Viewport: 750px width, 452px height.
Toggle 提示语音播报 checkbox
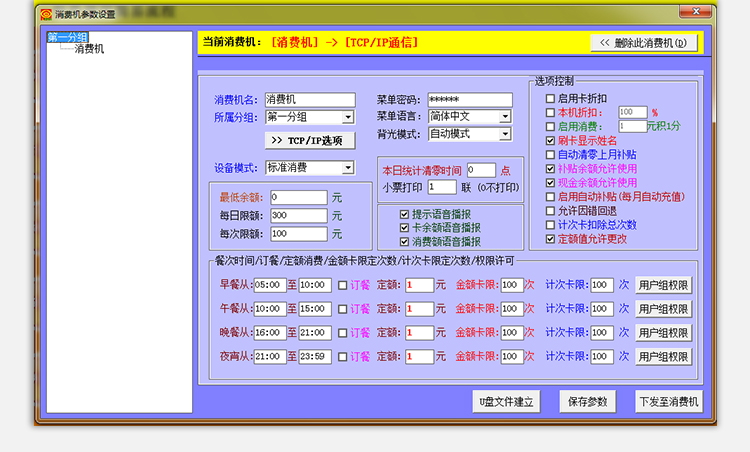pos(404,214)
